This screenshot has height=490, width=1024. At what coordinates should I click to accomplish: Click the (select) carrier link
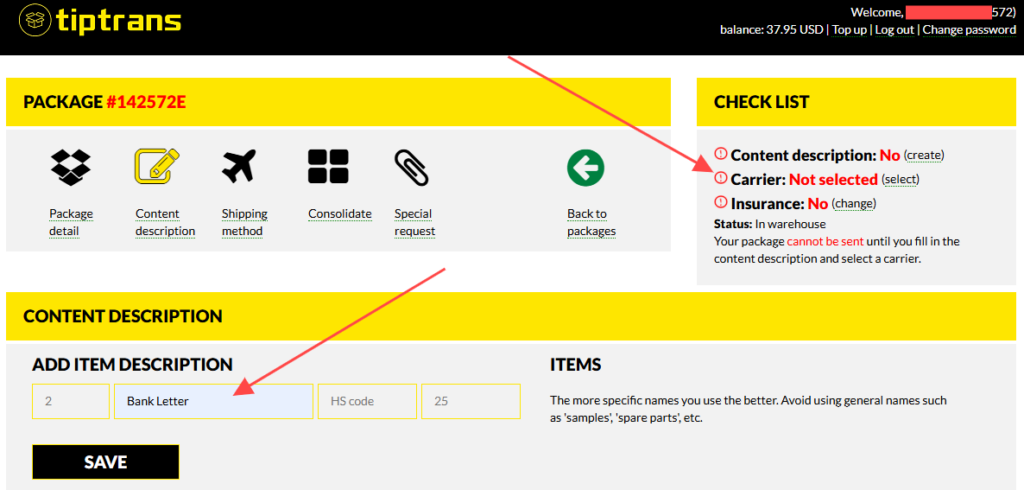point(901,179)
